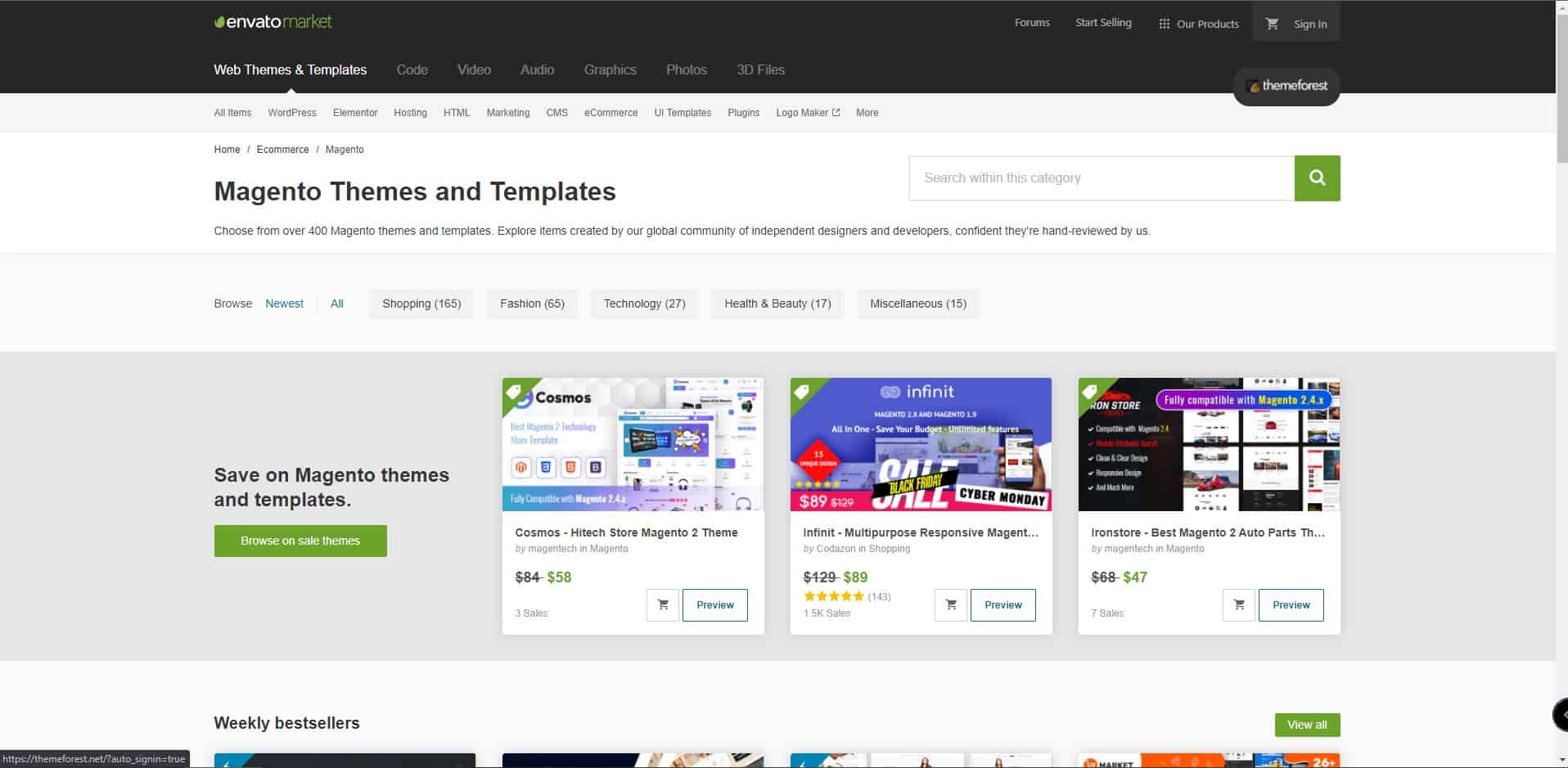The width and height of the screenshot is (1568, 768).
Task: Click magentech author under Ironstore
Action: 1129,549
